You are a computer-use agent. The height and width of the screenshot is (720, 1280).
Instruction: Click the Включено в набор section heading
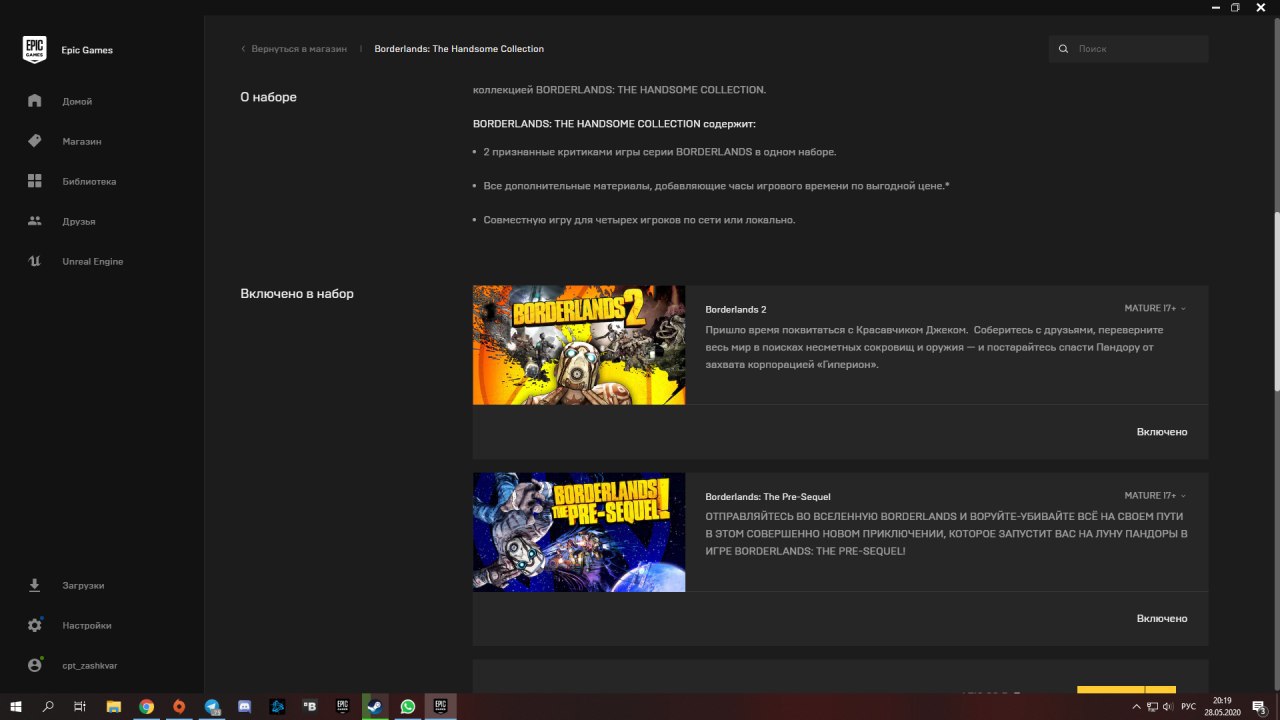[x=297, y=294]
